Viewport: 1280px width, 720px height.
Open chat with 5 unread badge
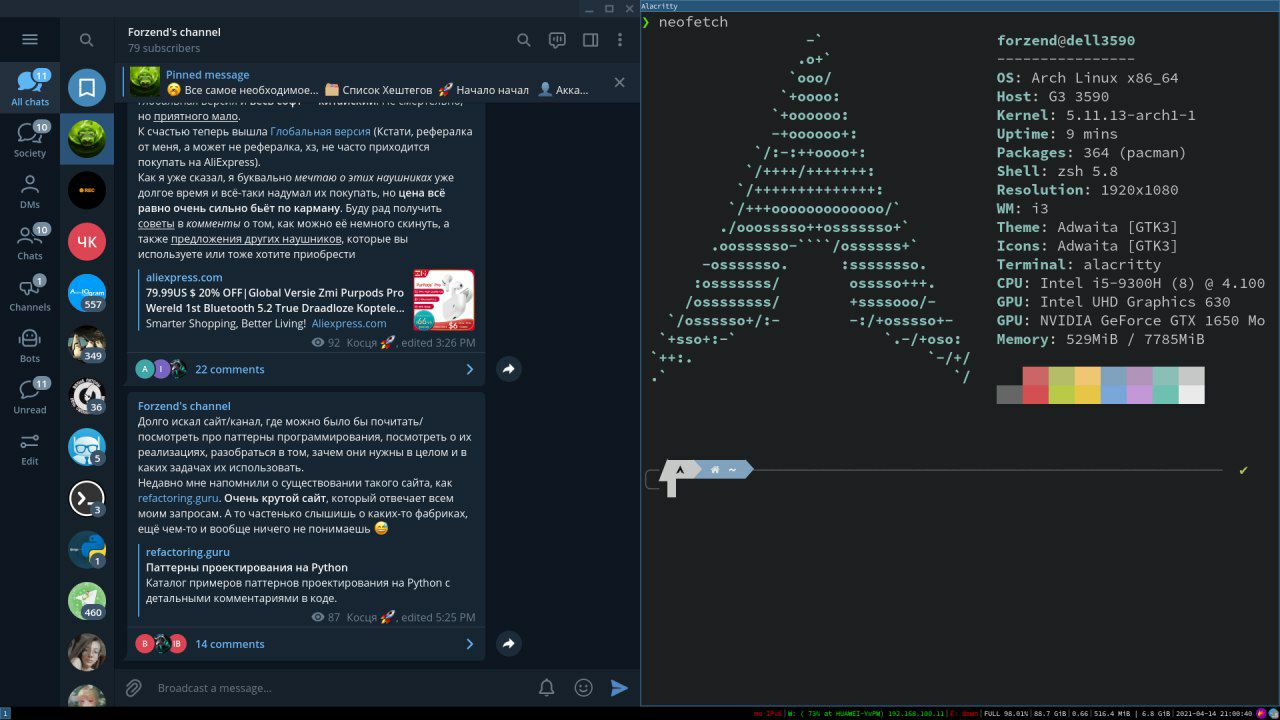(87, 447)
